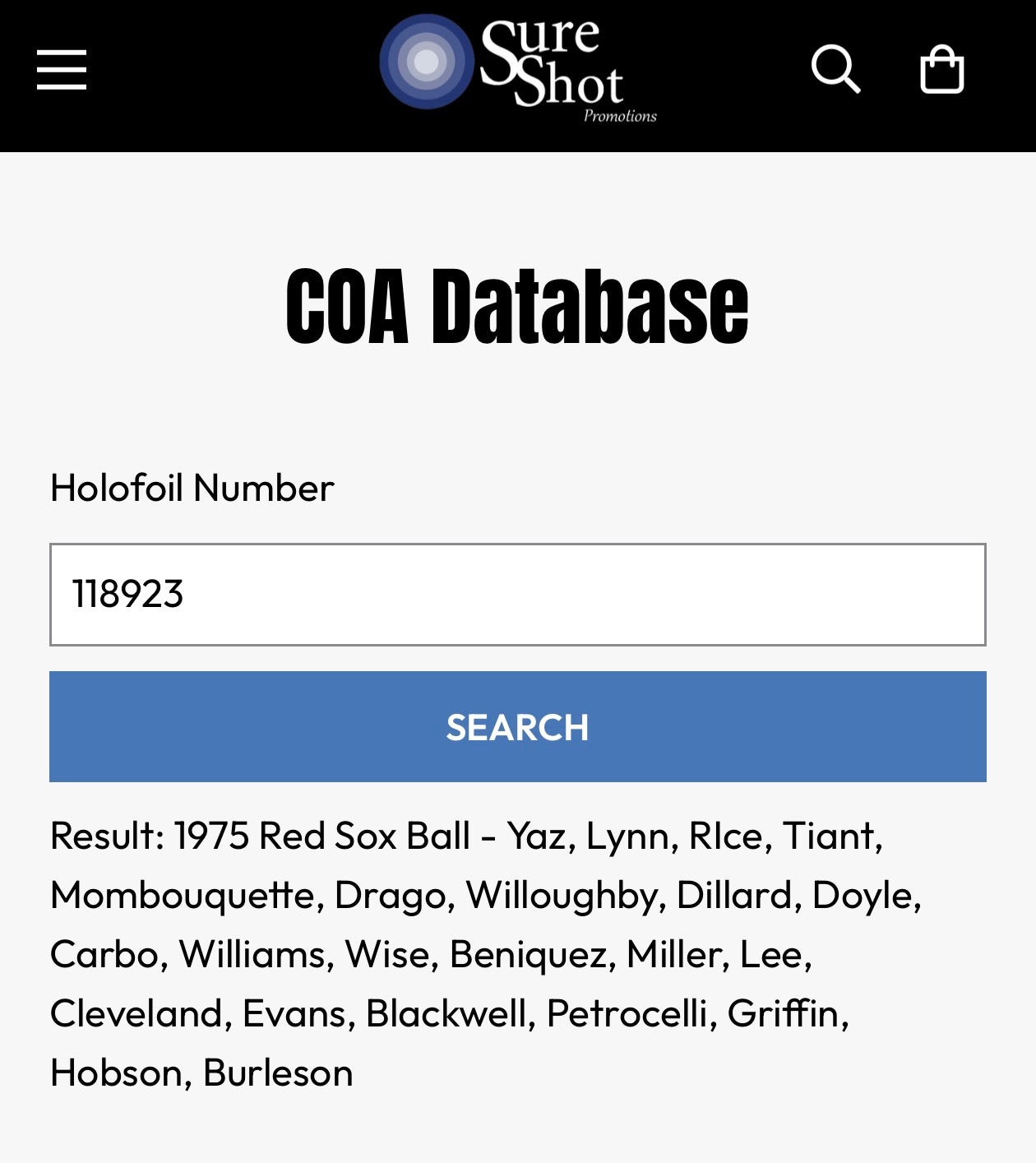The image size is (1036, 1163).
Task: Click the 1975 Red Sox Ball text
Action: (321, 836)
